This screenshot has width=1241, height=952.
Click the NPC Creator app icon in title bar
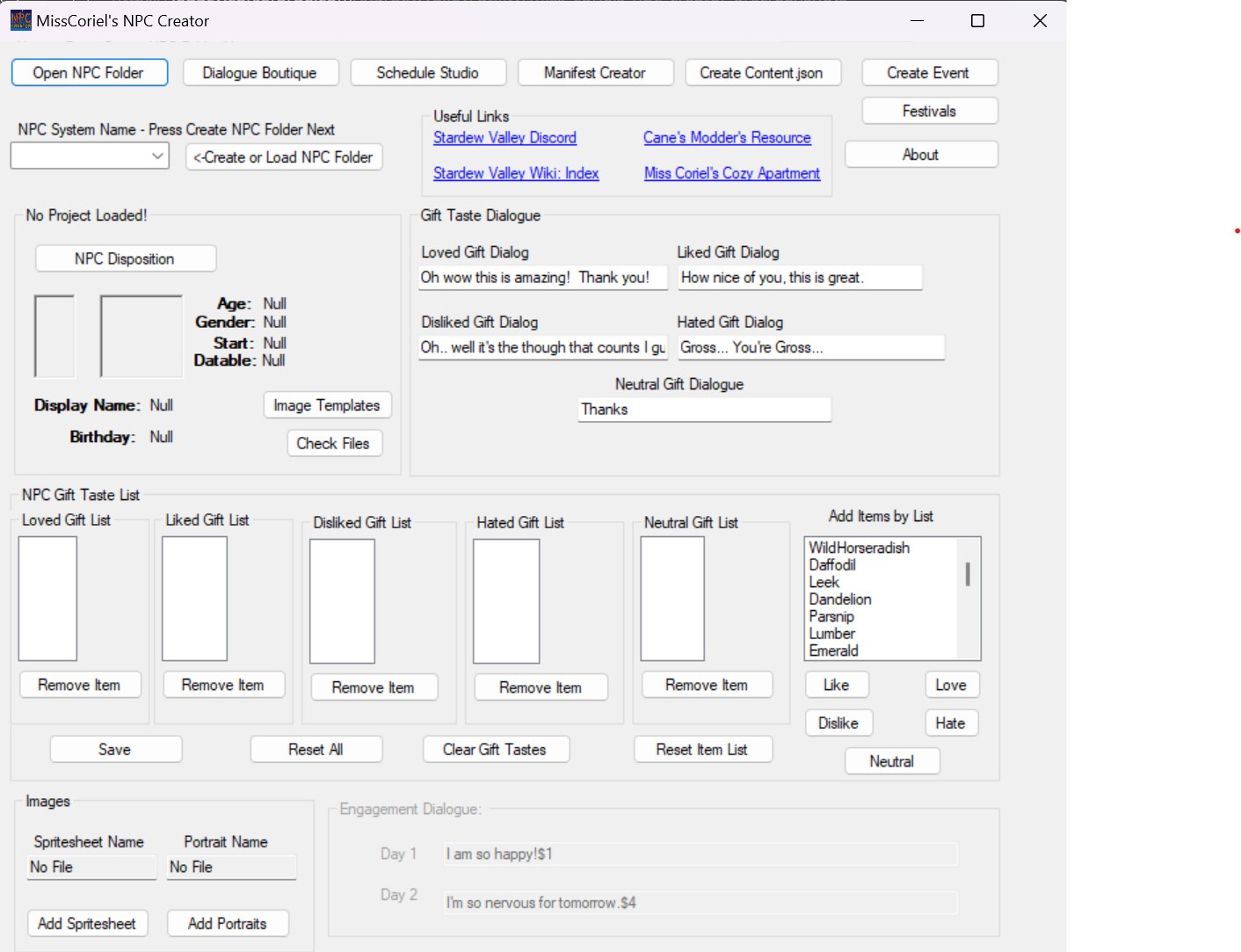click(21, 20)
